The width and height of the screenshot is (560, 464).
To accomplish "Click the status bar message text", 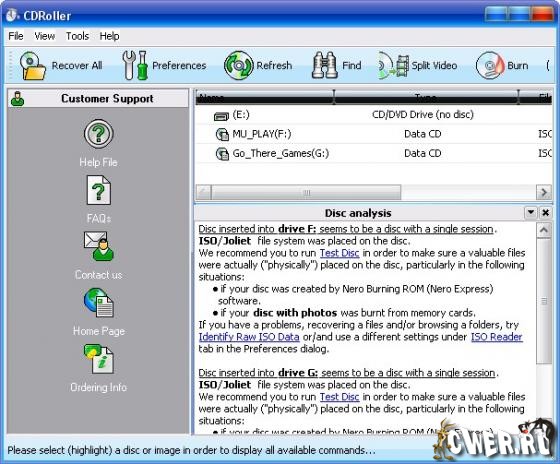I will [191, 450].
